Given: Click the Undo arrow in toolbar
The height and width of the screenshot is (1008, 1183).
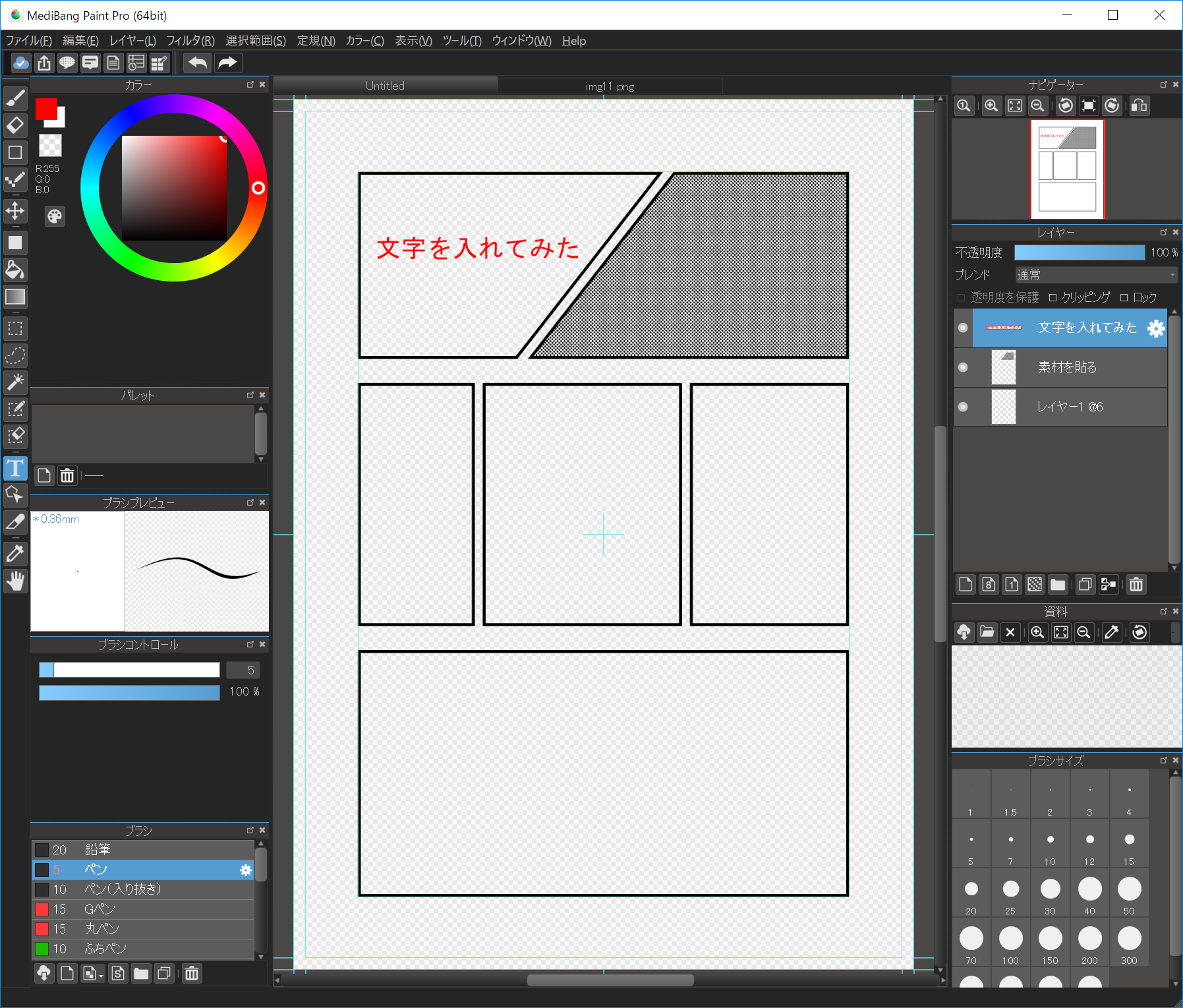Looking at the screenshot, I should [x=197, y=63].
